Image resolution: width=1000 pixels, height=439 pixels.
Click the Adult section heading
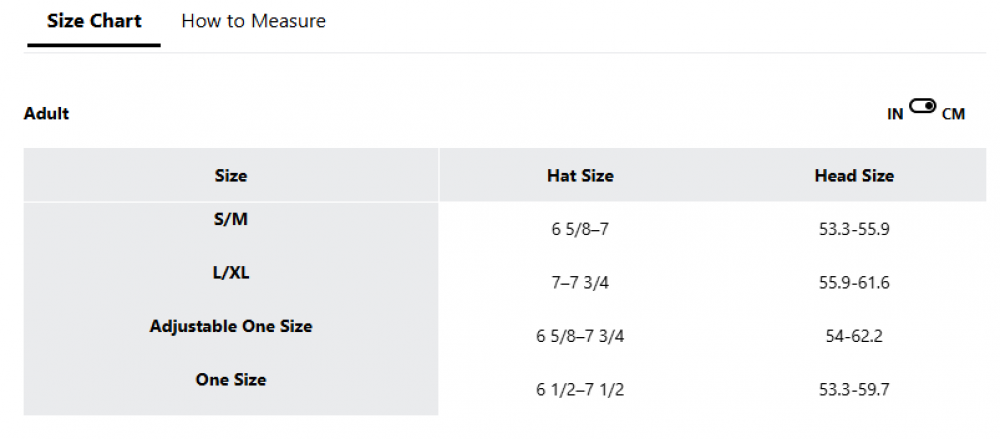[x=47, y=113]
